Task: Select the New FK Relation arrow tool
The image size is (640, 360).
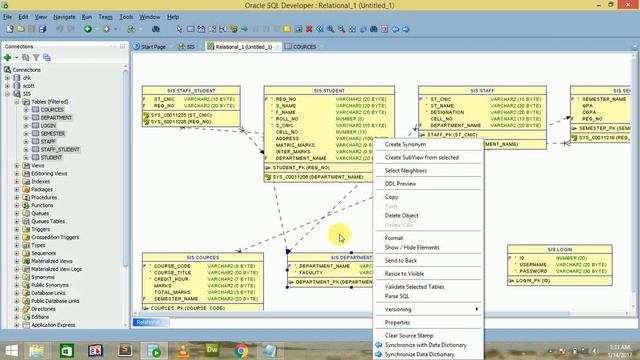Action: (244, 29)
